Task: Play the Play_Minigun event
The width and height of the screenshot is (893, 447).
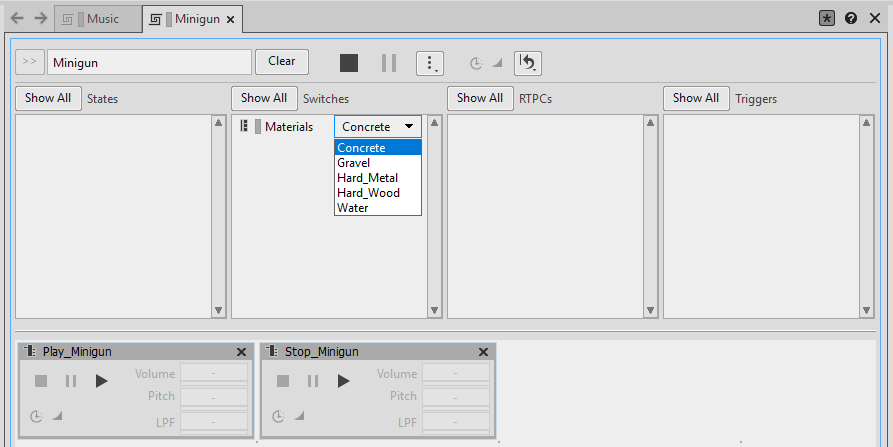Action: click(x=101, y=381)
